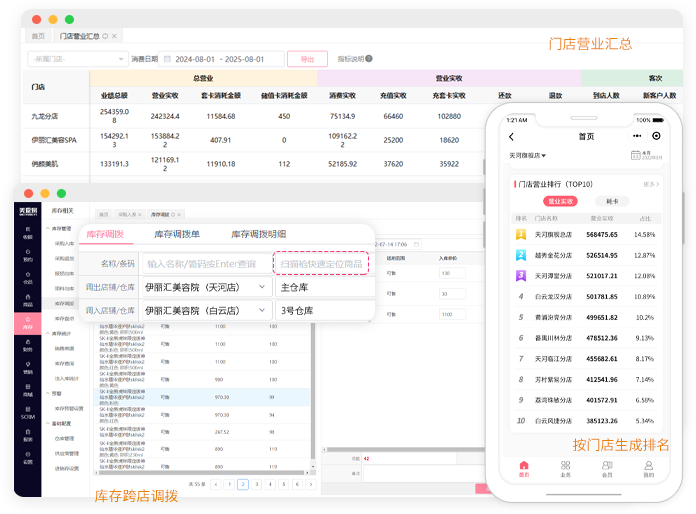696x514 pixels.
Task: Click the 扫描枪快速定位商品 input
Action: tap(321, 264)
